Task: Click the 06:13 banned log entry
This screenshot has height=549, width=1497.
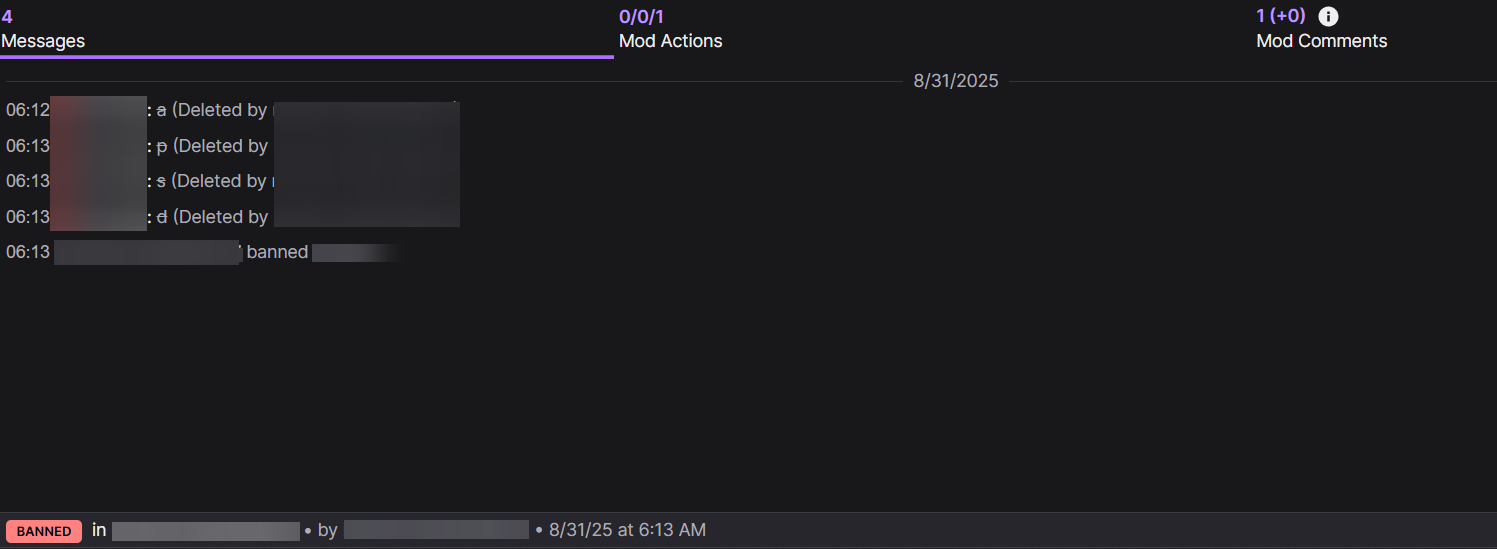Action: pos(203,252)
